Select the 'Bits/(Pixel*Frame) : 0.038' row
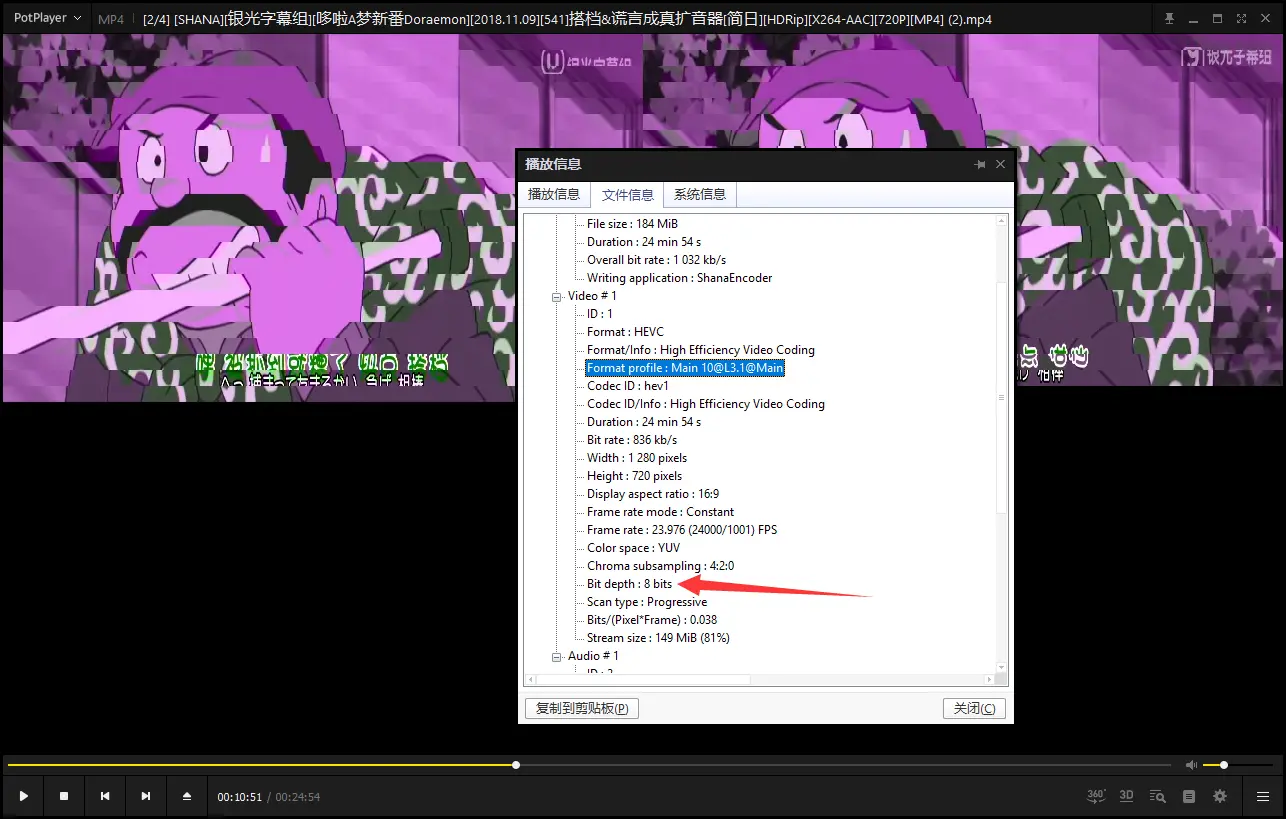 [652, 620]
